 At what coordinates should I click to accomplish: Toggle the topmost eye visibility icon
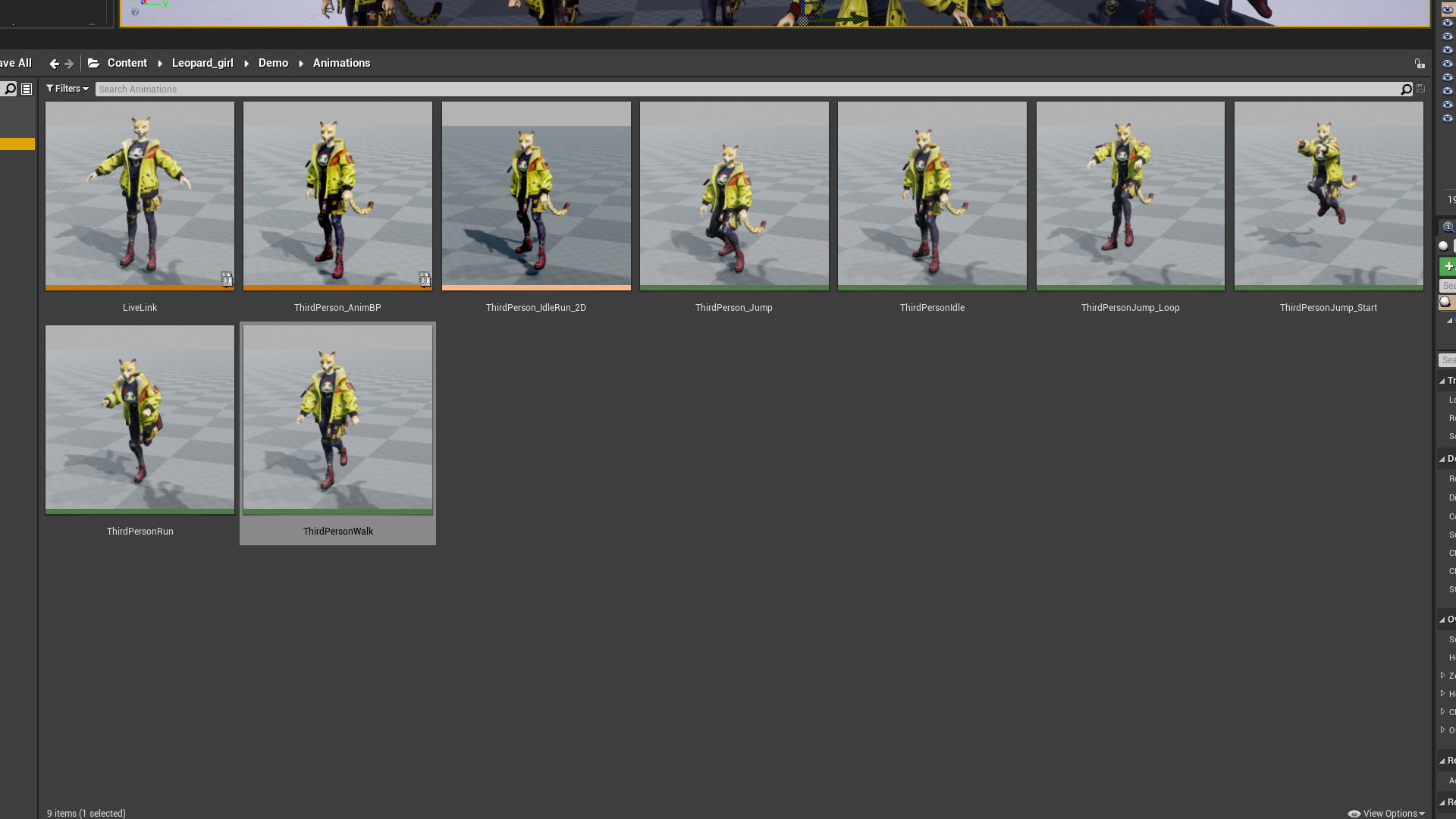(1447, 10)
